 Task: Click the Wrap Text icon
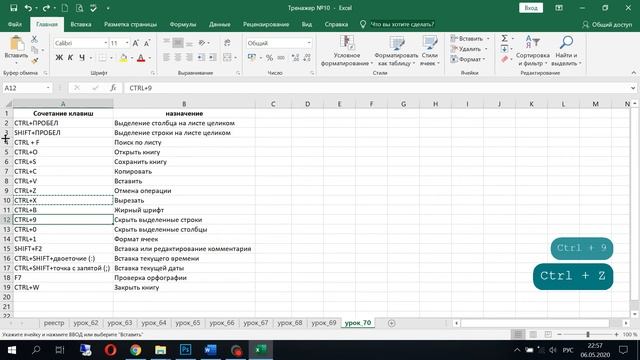tap(227, 43)
